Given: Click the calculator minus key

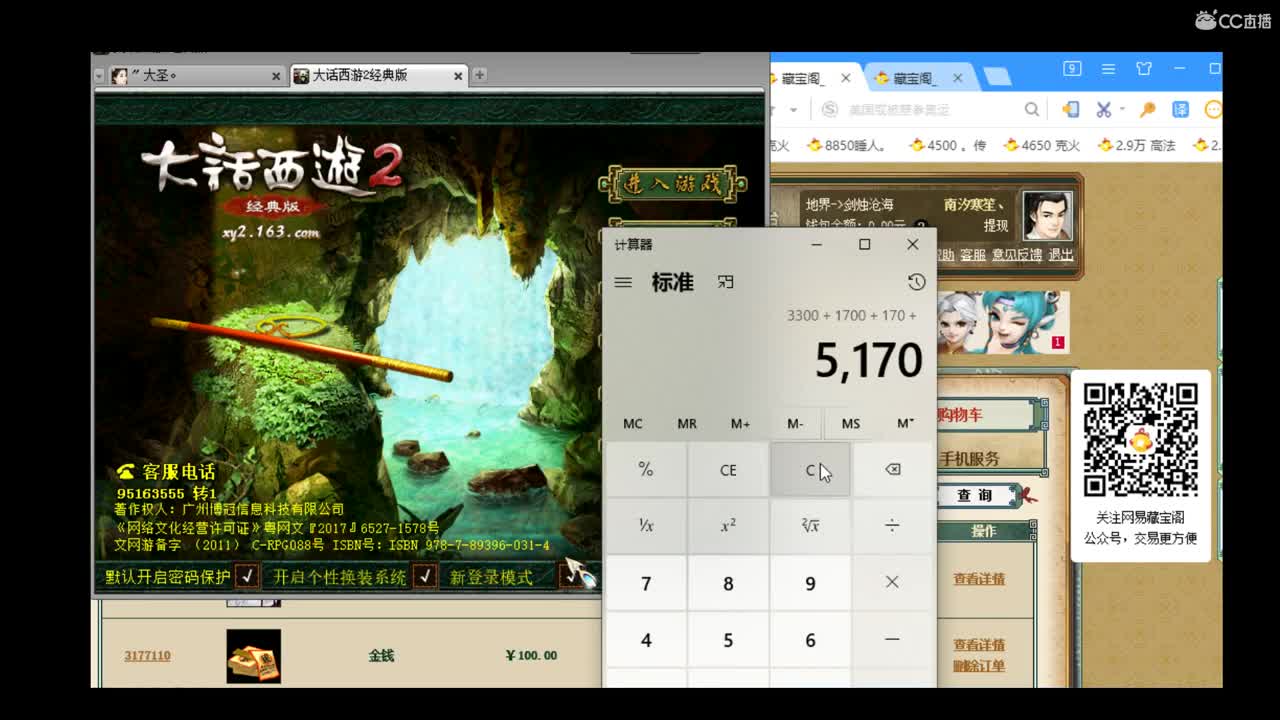Looking at the screenshot, I should point(892,639).
